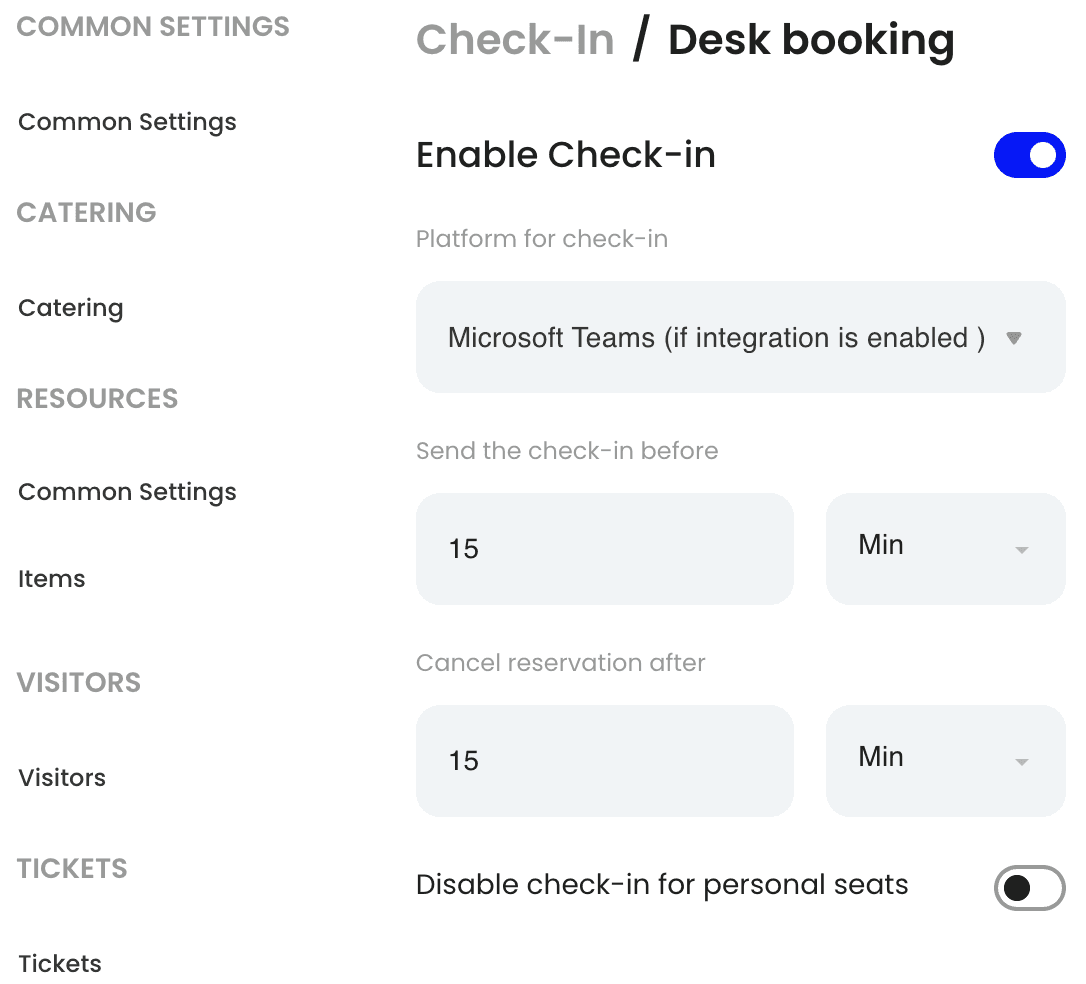The width and height of the screenshot is (1086, 984).
Task: Click the CATERING section heading
Action: pos(87,213)
